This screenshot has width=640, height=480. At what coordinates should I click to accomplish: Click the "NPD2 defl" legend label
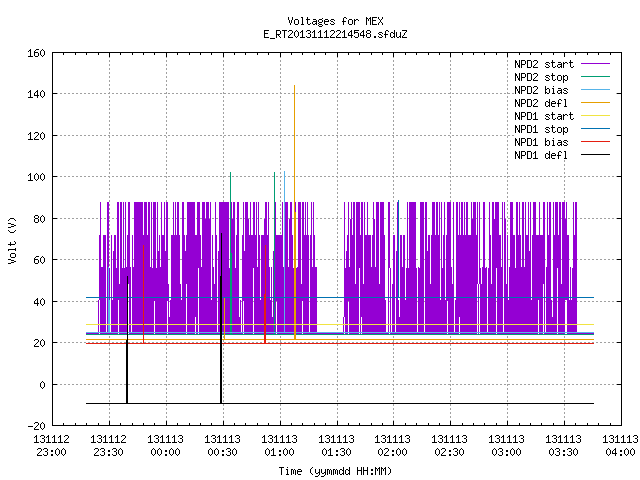coord(541,103)
